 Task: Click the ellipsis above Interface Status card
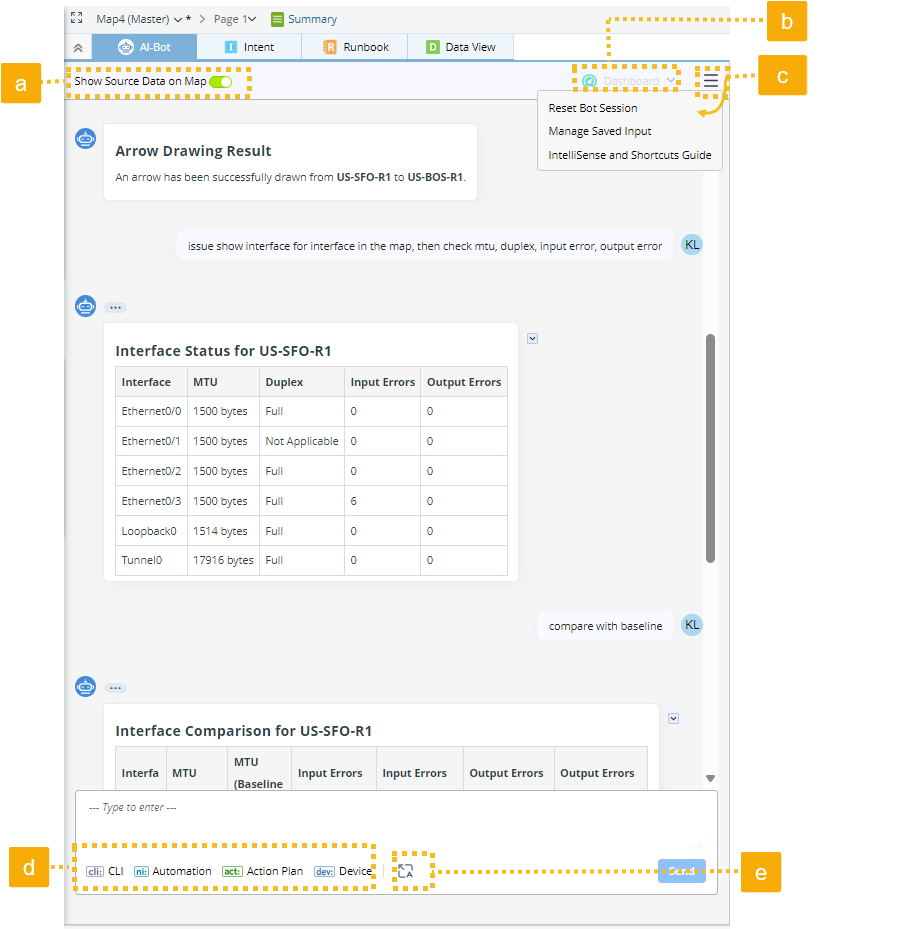click(x=115, y=308)
